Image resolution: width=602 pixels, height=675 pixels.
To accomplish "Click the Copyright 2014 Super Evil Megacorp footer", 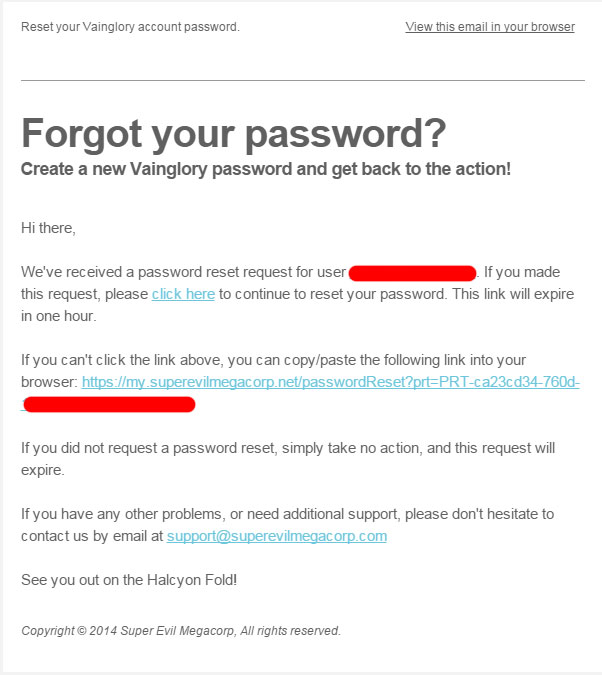I will tap(181, 631).
